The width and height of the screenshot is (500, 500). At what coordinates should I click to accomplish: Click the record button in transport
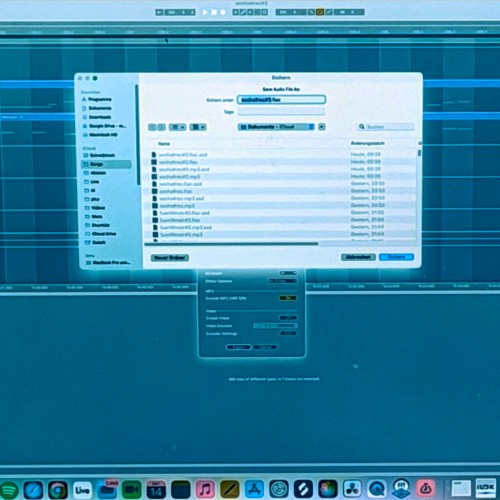pos(223,12)
